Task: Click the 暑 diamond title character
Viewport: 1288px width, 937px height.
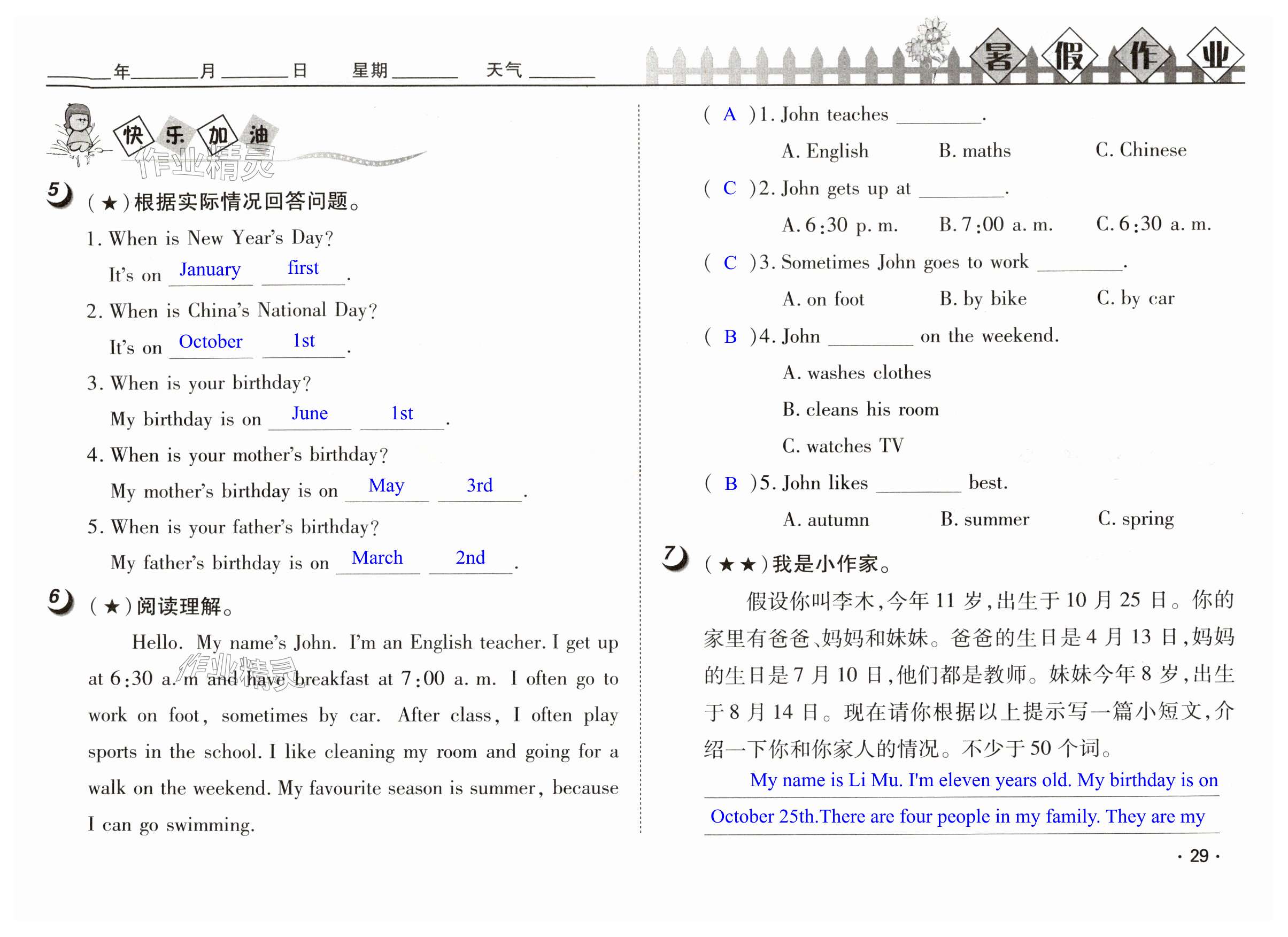Action: click(x=997, y=56)
